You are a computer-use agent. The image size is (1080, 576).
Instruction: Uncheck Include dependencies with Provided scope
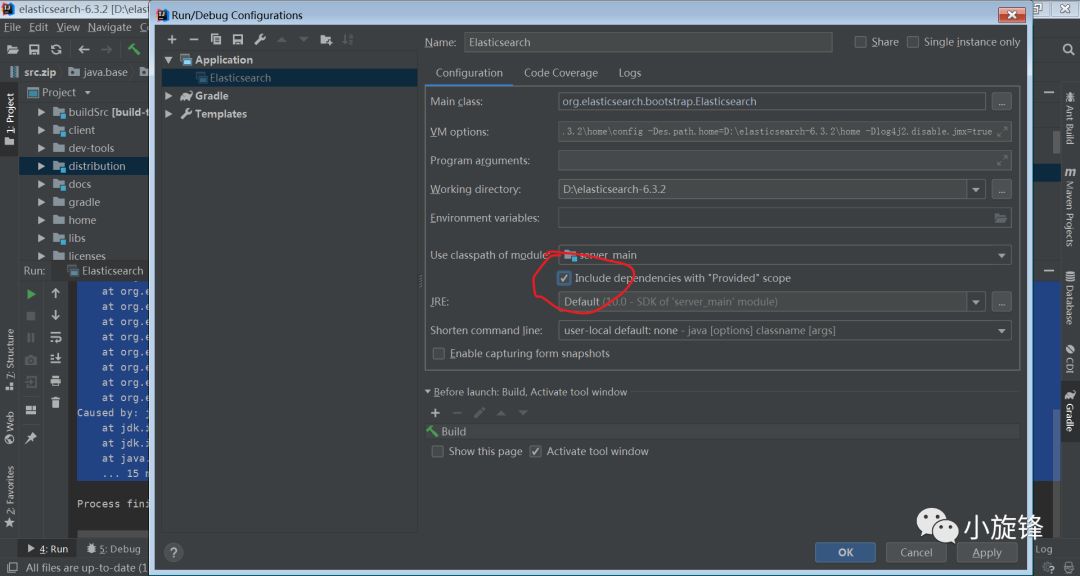[x=564, y=278]
